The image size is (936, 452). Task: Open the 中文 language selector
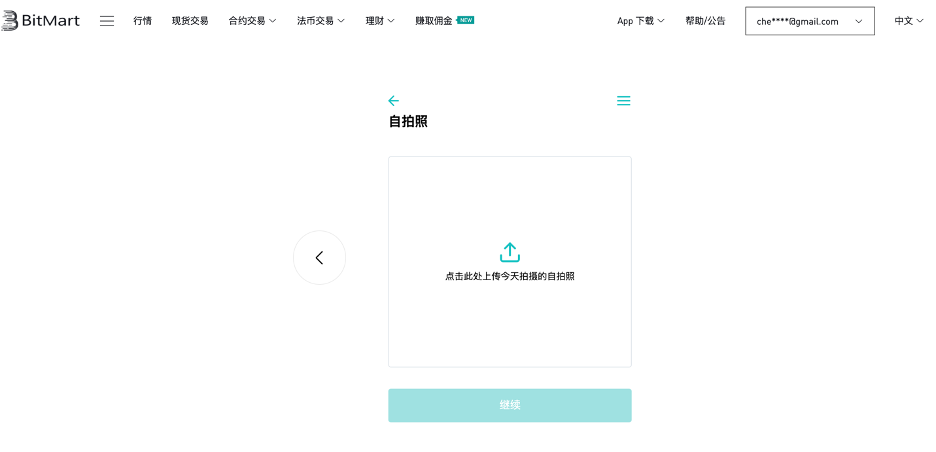click(x=909, y=21)
